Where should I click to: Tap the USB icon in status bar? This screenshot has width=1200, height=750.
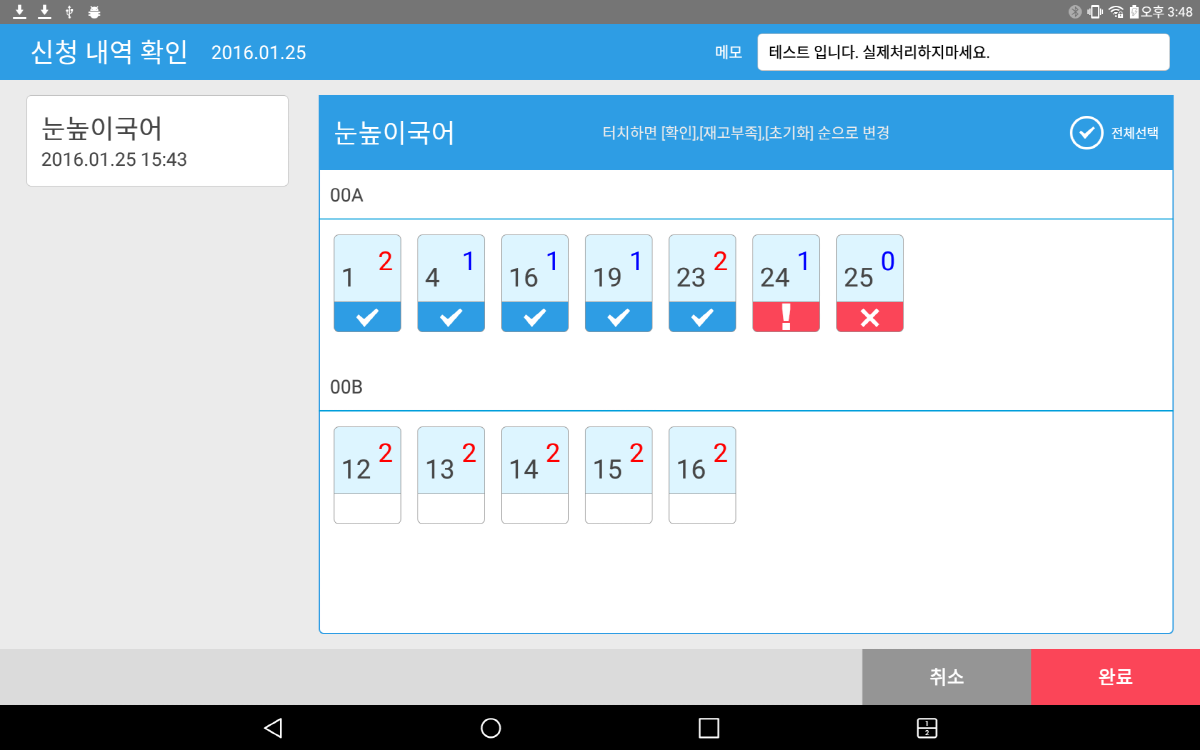[69, 12]
